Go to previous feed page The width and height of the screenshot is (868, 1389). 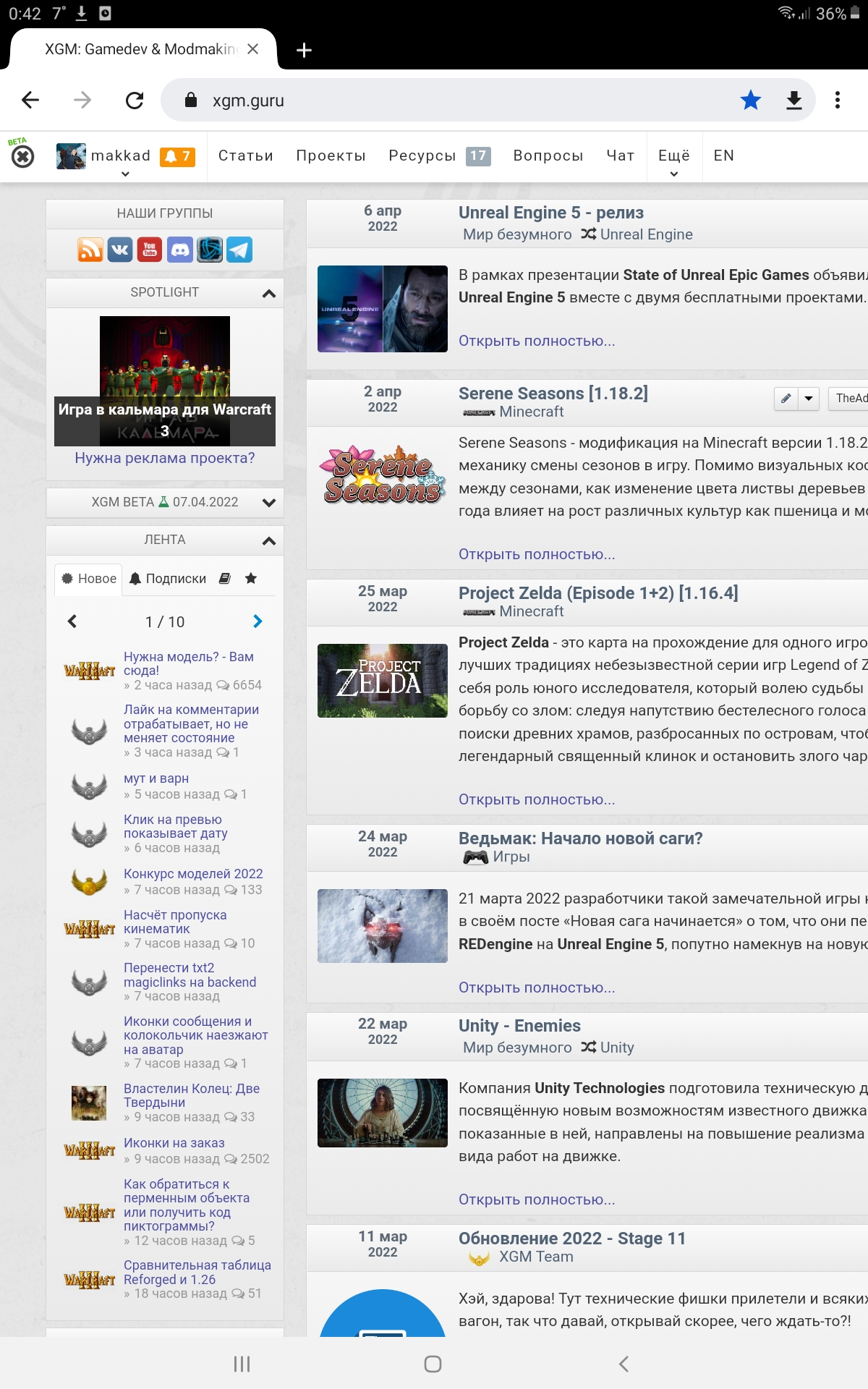72,621
